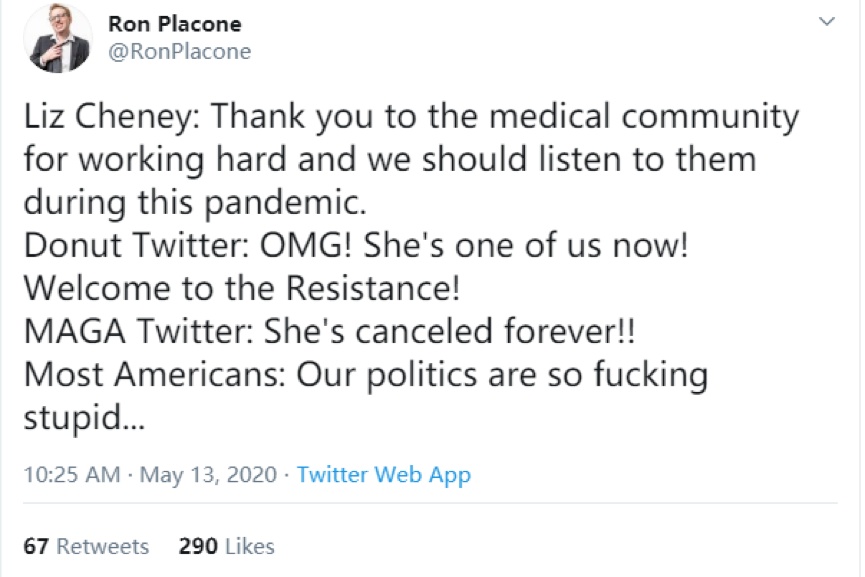The width and height of the screenshot is (865, 577).
Task: Click the retweet count number 67
Action: pyautogui.click(x=37, y=546)
